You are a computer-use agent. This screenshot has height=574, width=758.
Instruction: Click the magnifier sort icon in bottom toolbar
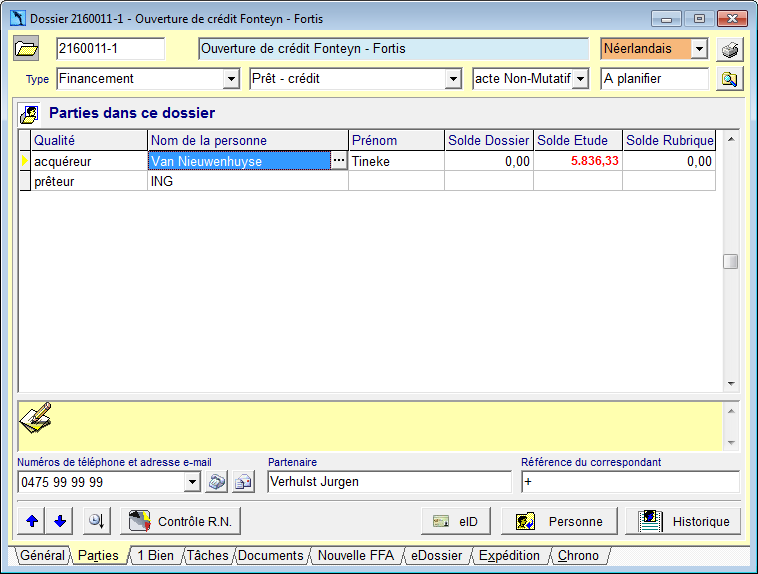[x=97, y=521]
